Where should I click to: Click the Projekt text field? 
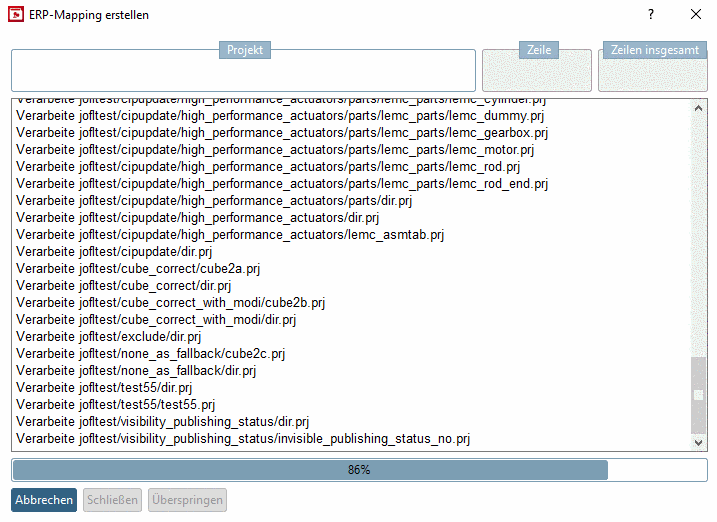[x=243, y=72]
